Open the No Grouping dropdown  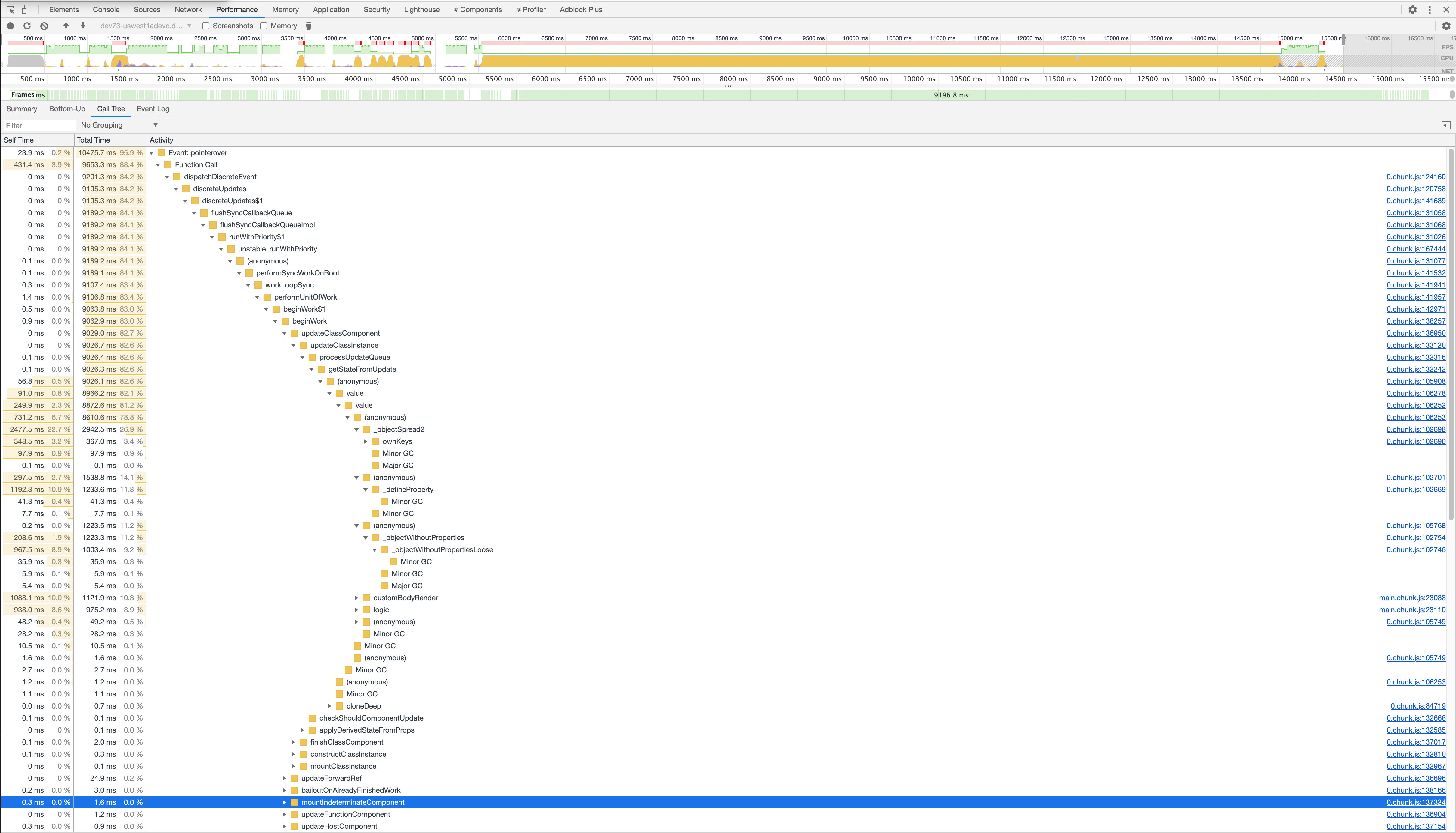117,125
